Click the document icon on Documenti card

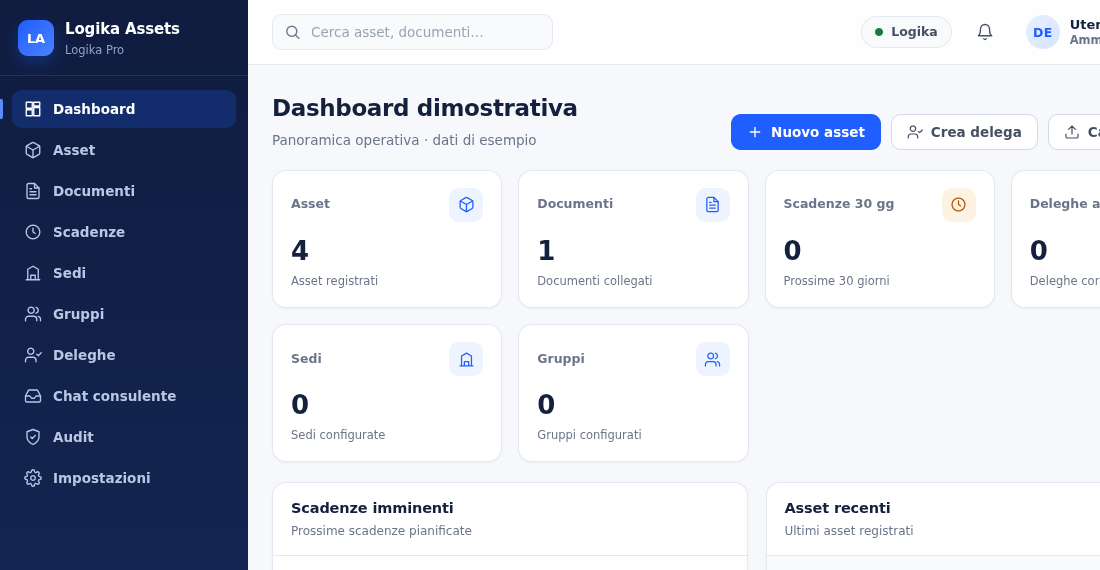pos(713,205)
